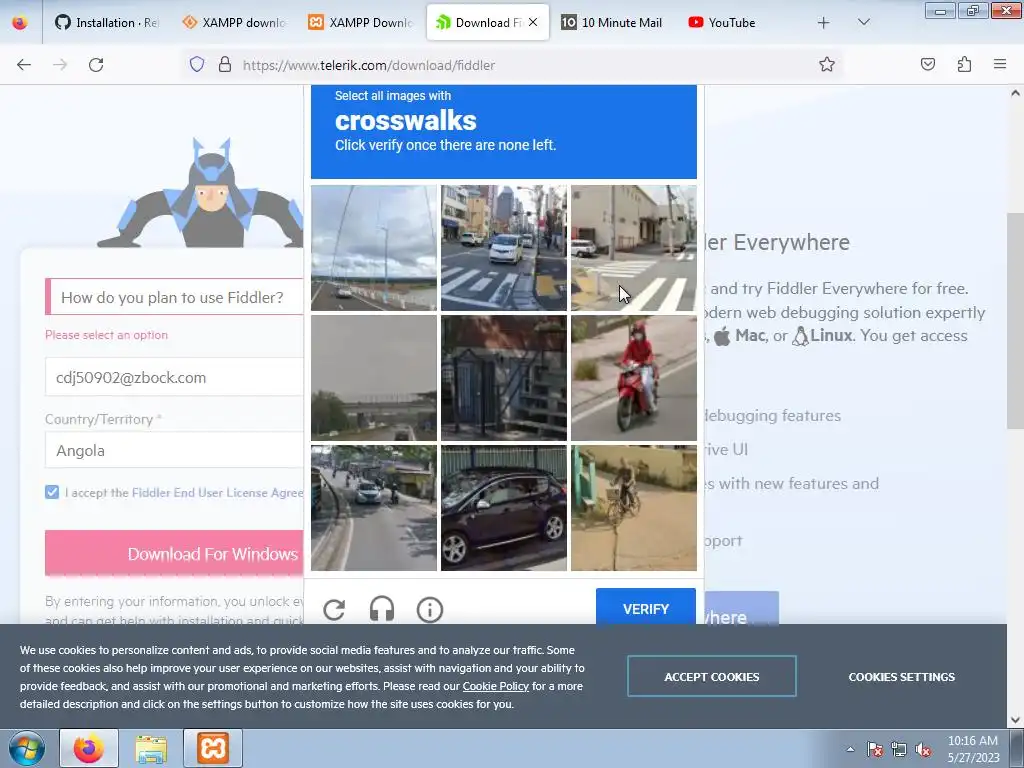
Task: Select the captcha image of red motorcycle rider
Action: [x=633, y=378]
